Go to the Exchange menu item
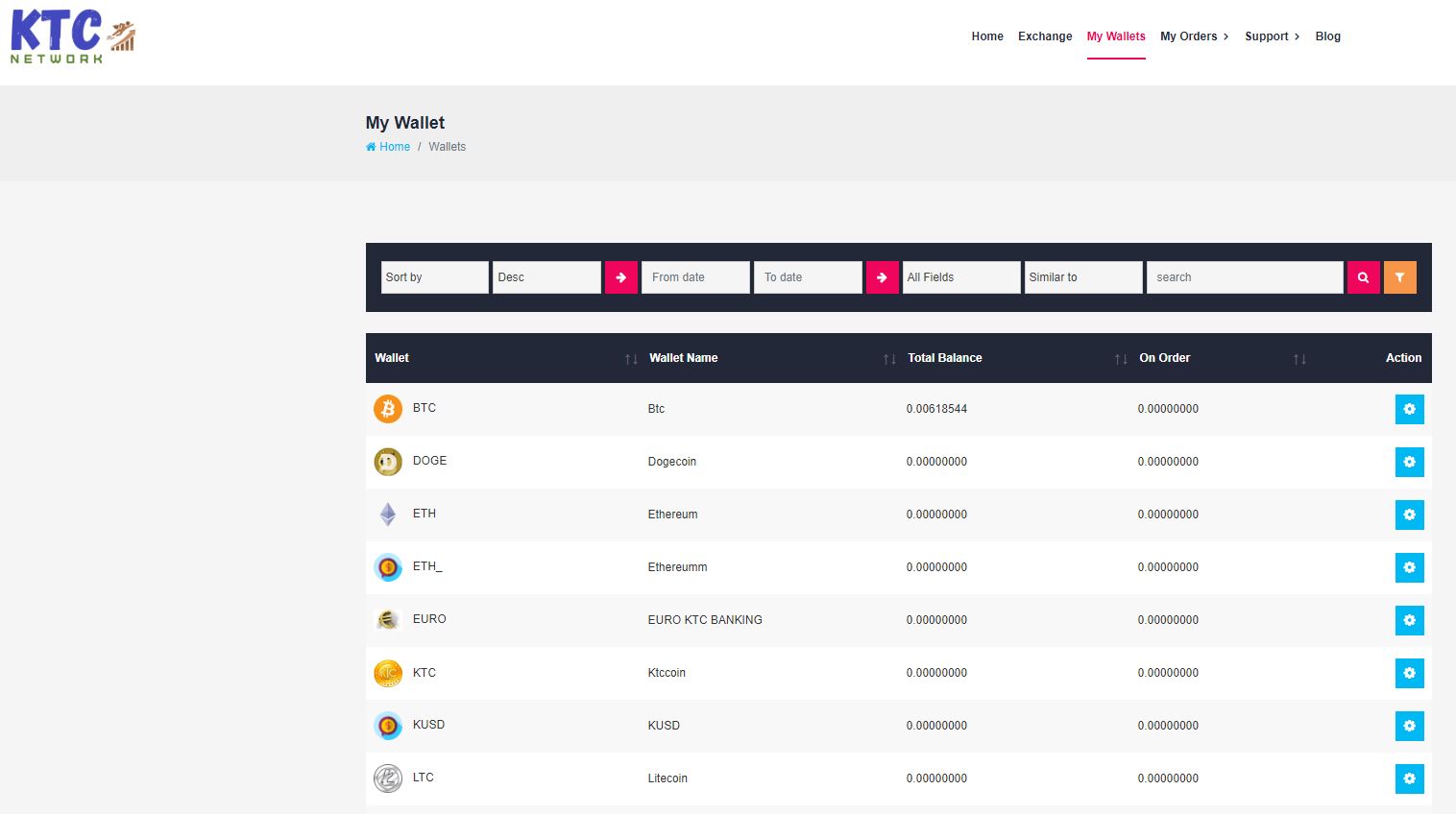The height and width of the screenshot is (814, 1456). tap(1045, 36)
